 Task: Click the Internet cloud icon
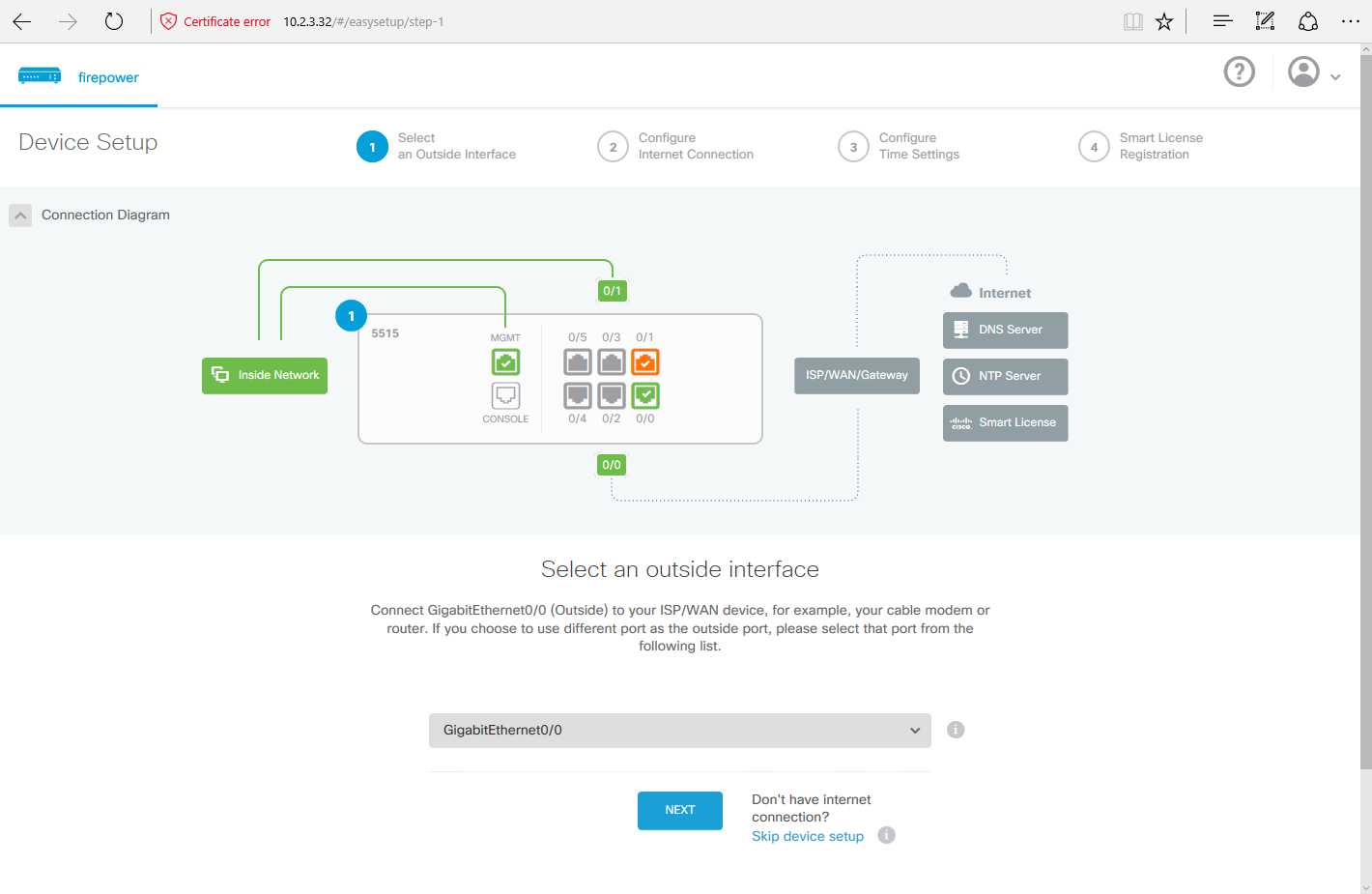[960, 291]
